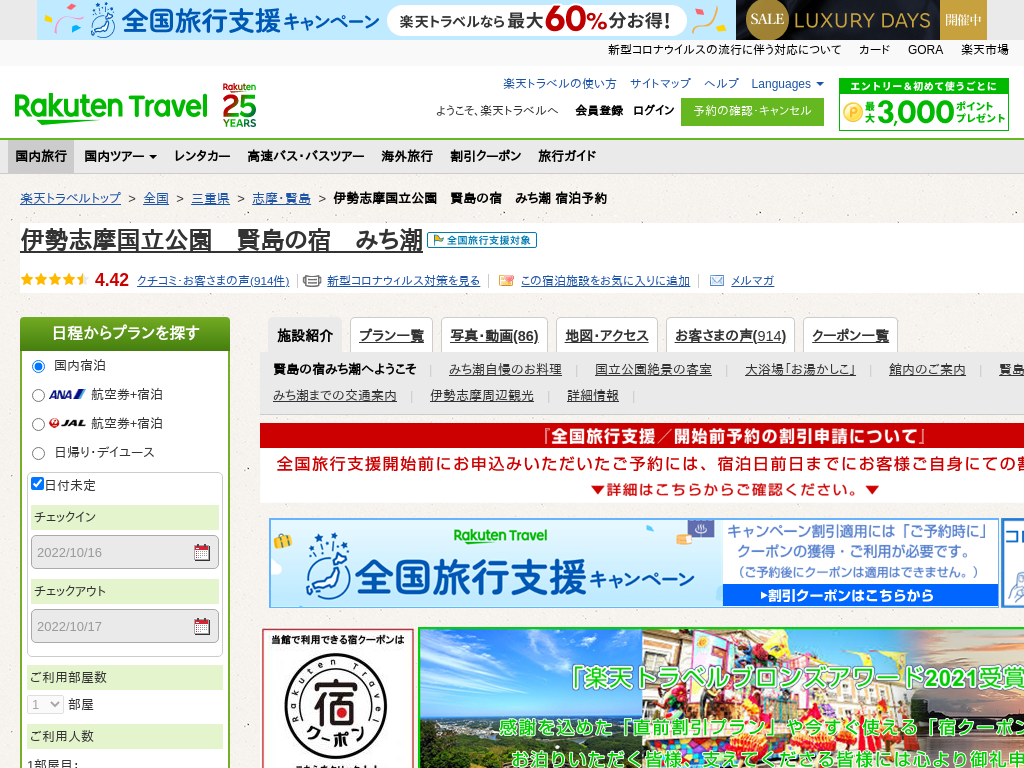Select the ANA 航空券+宿泊 option

[39, 395]
